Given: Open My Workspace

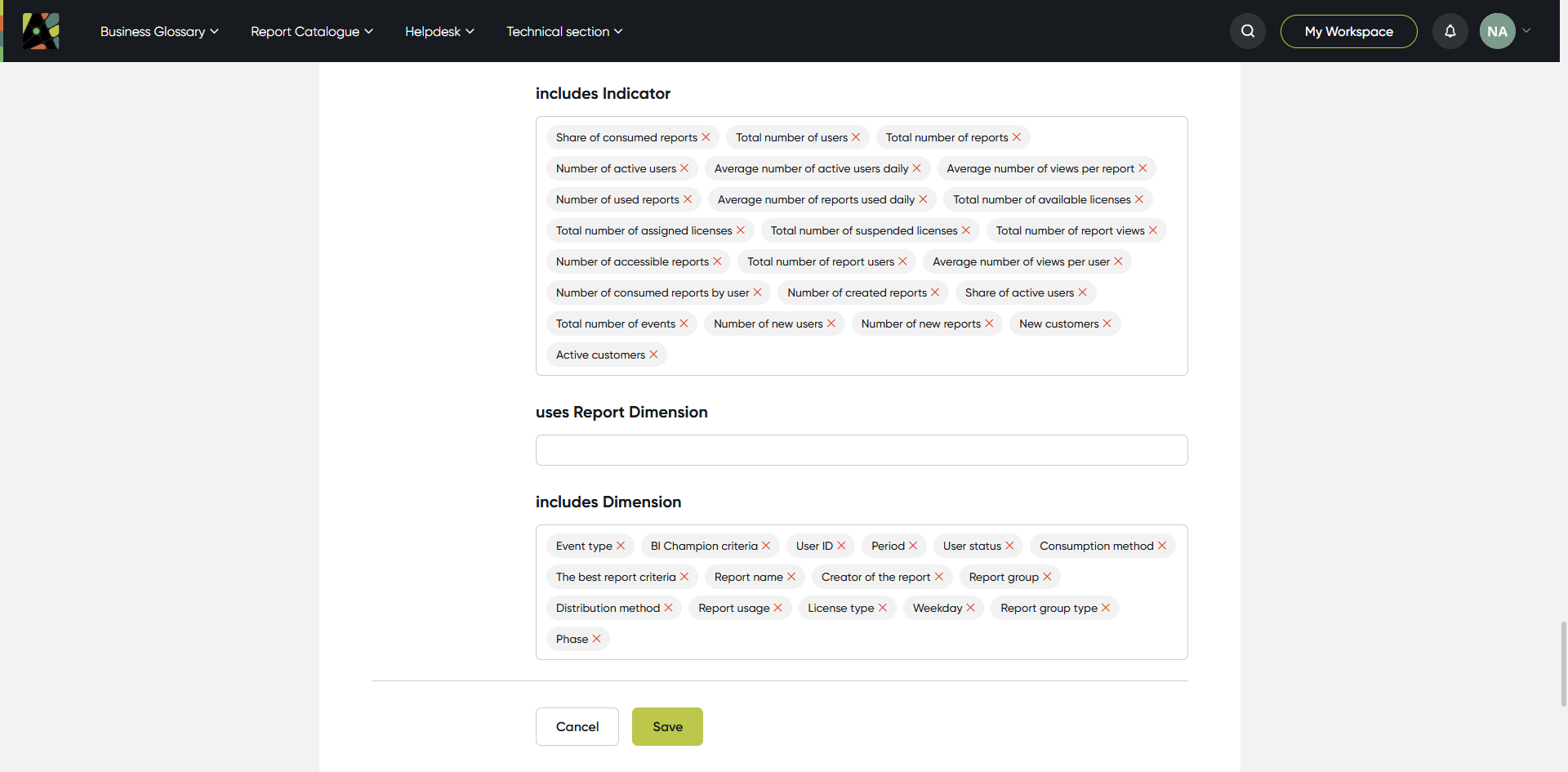Looking at the screenshot, I should pos(1348,31).
